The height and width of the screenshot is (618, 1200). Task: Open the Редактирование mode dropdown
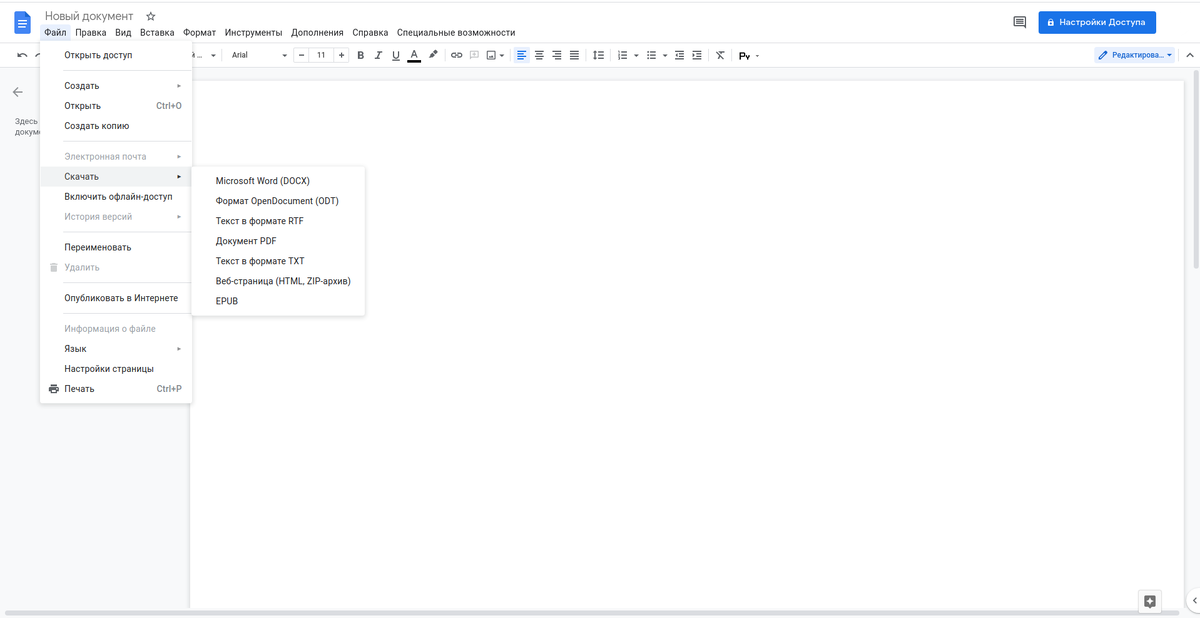1135,55
